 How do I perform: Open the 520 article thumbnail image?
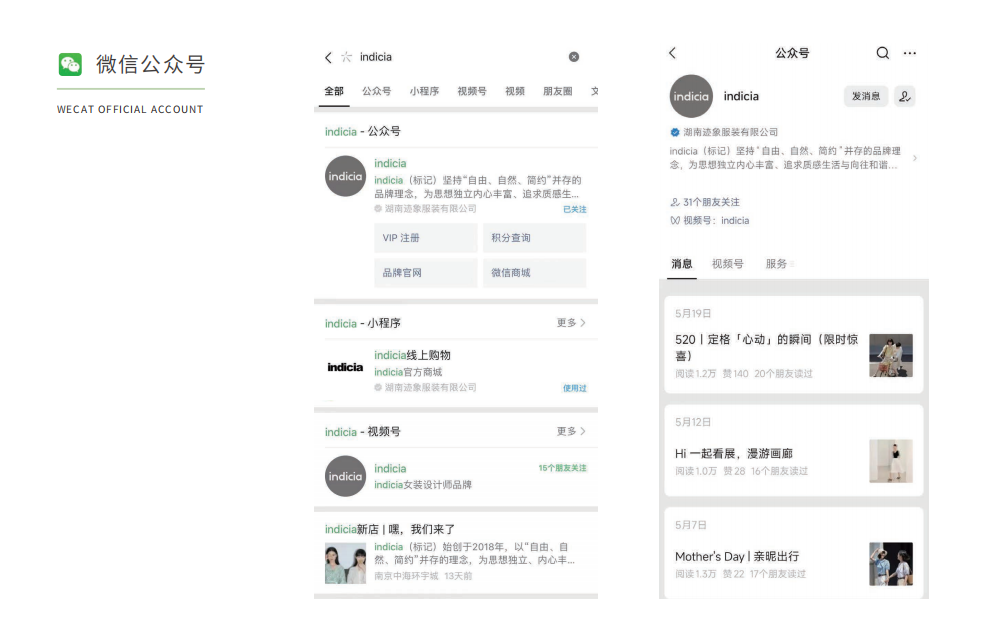pyautogui.click(x=891, y=355)
